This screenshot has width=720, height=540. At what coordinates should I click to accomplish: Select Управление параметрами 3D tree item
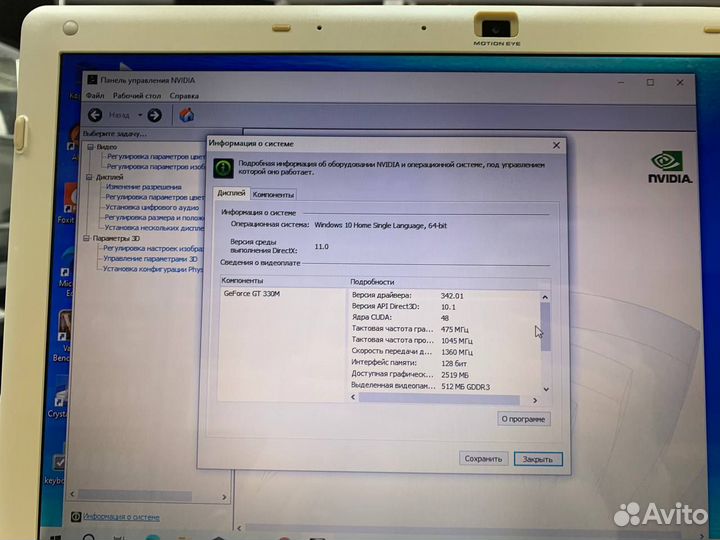151,259
